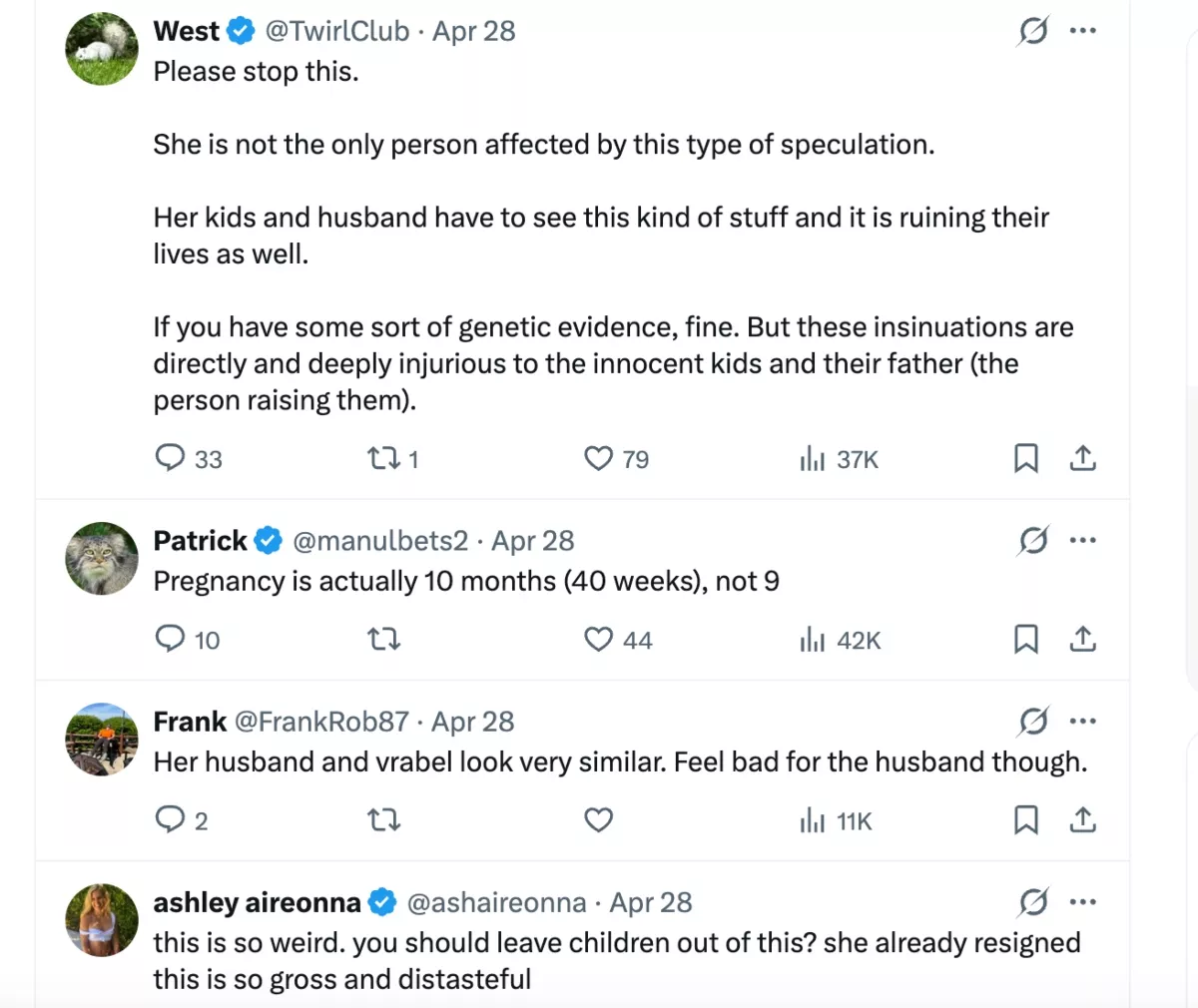Bookmark West's tweet

1025,459
